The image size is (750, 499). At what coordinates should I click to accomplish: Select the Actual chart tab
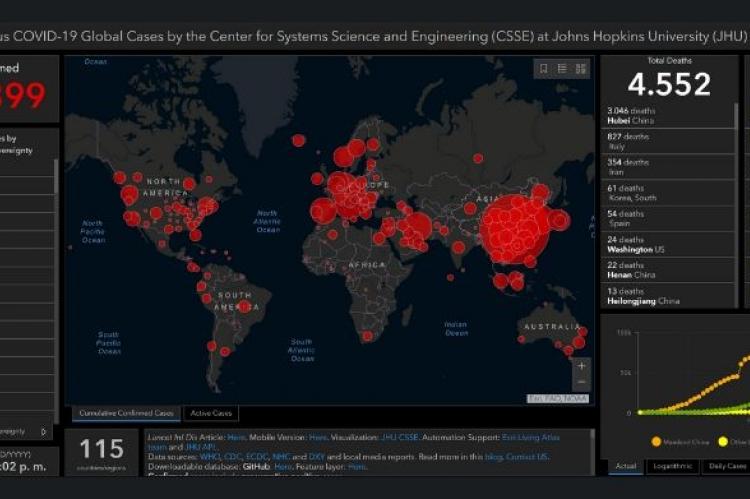626,466
